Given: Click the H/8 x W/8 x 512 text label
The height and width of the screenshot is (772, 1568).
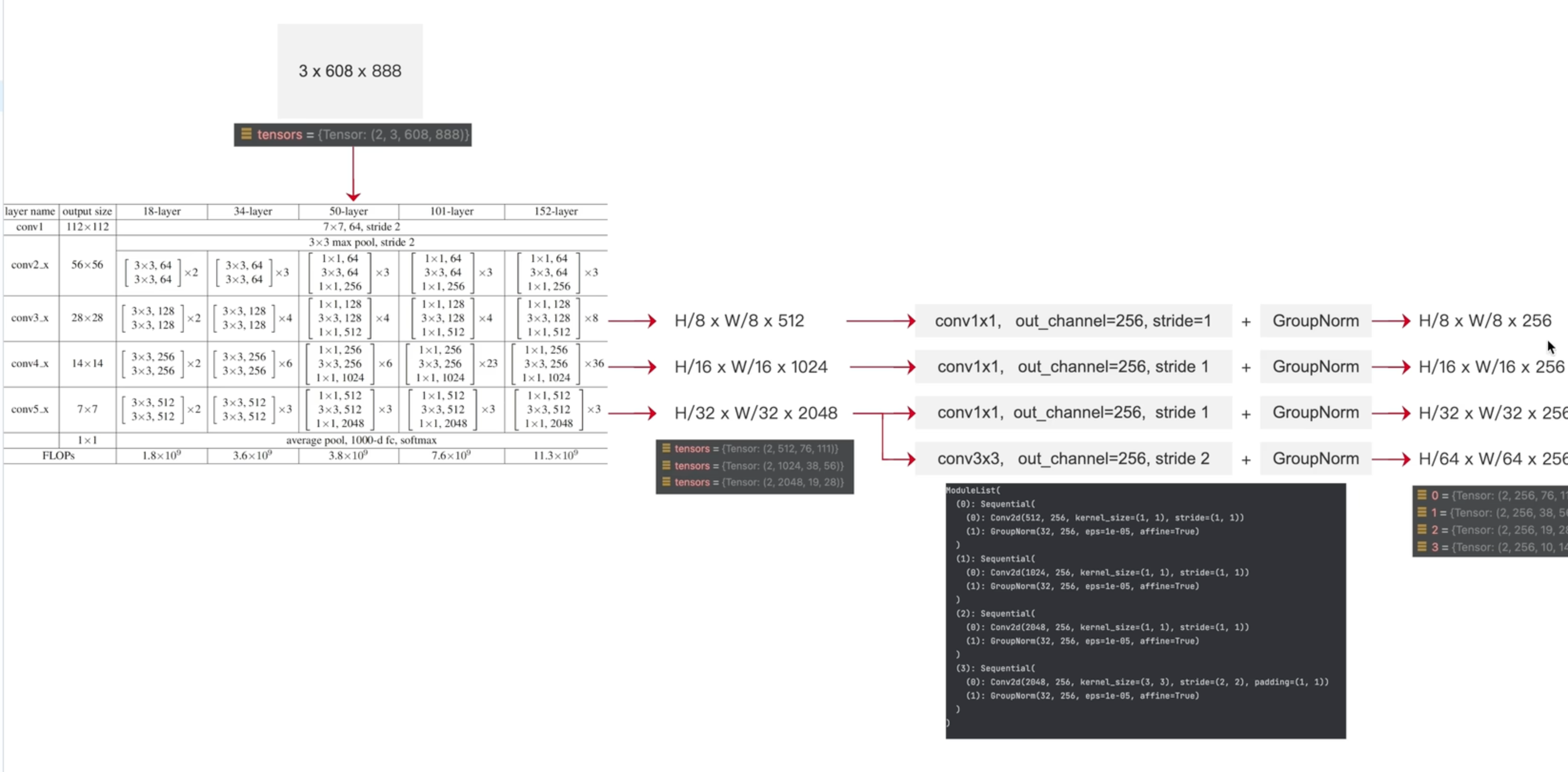Looking at the screenshot, I should (739, 321).
